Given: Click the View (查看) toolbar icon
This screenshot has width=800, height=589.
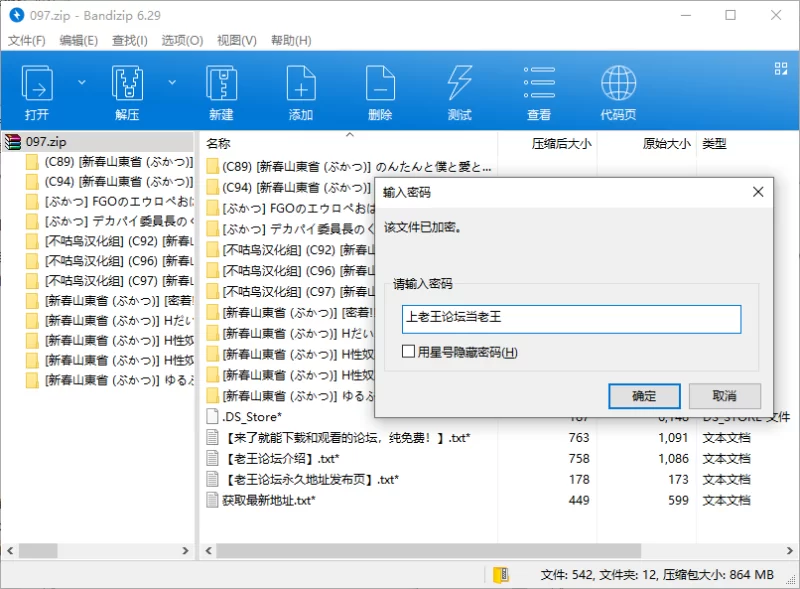Looking at the screenshot, I should pos(539,90).
